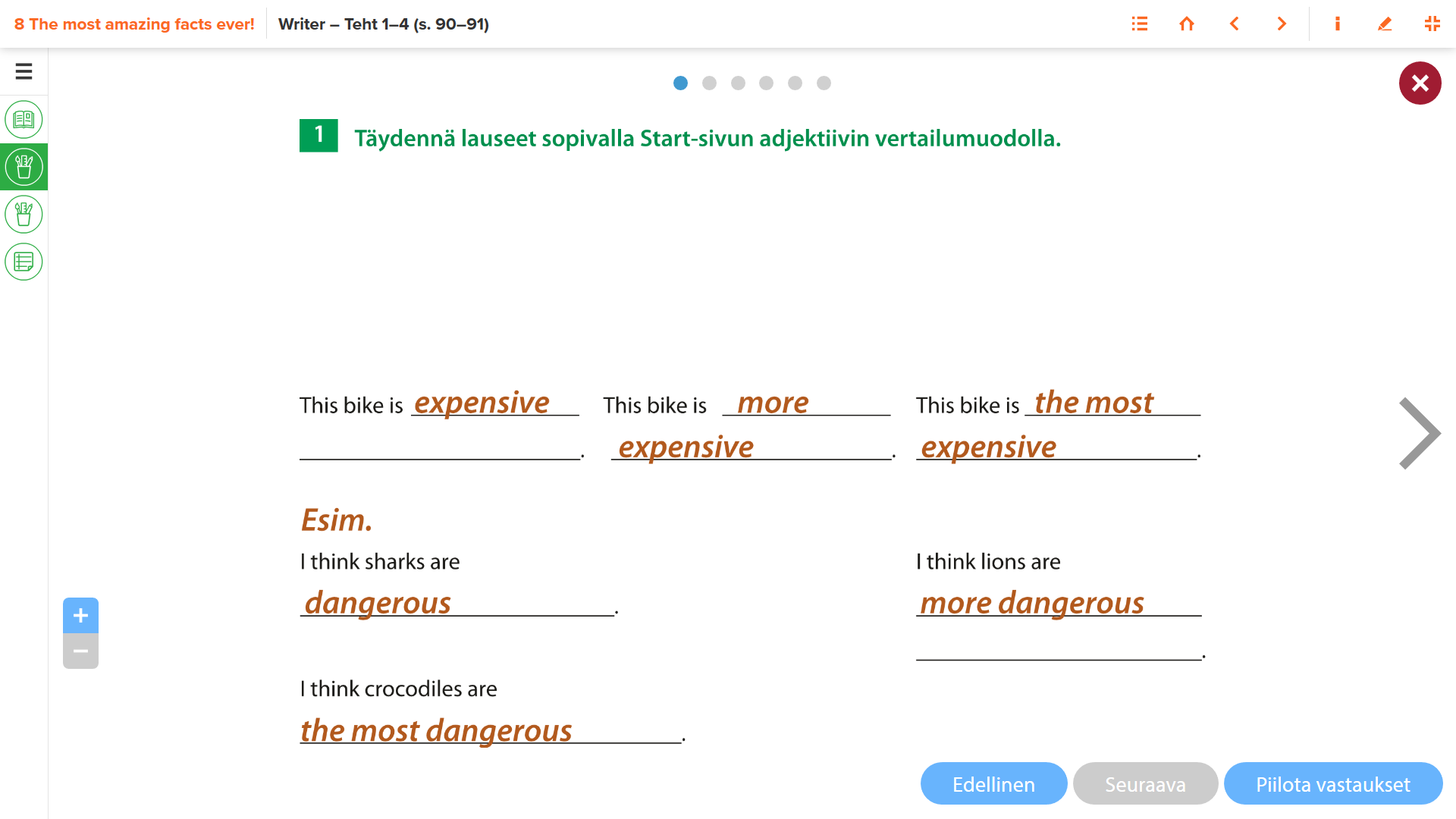Open chapter title 'The most amazing facts ever!'

click(134, 24)
